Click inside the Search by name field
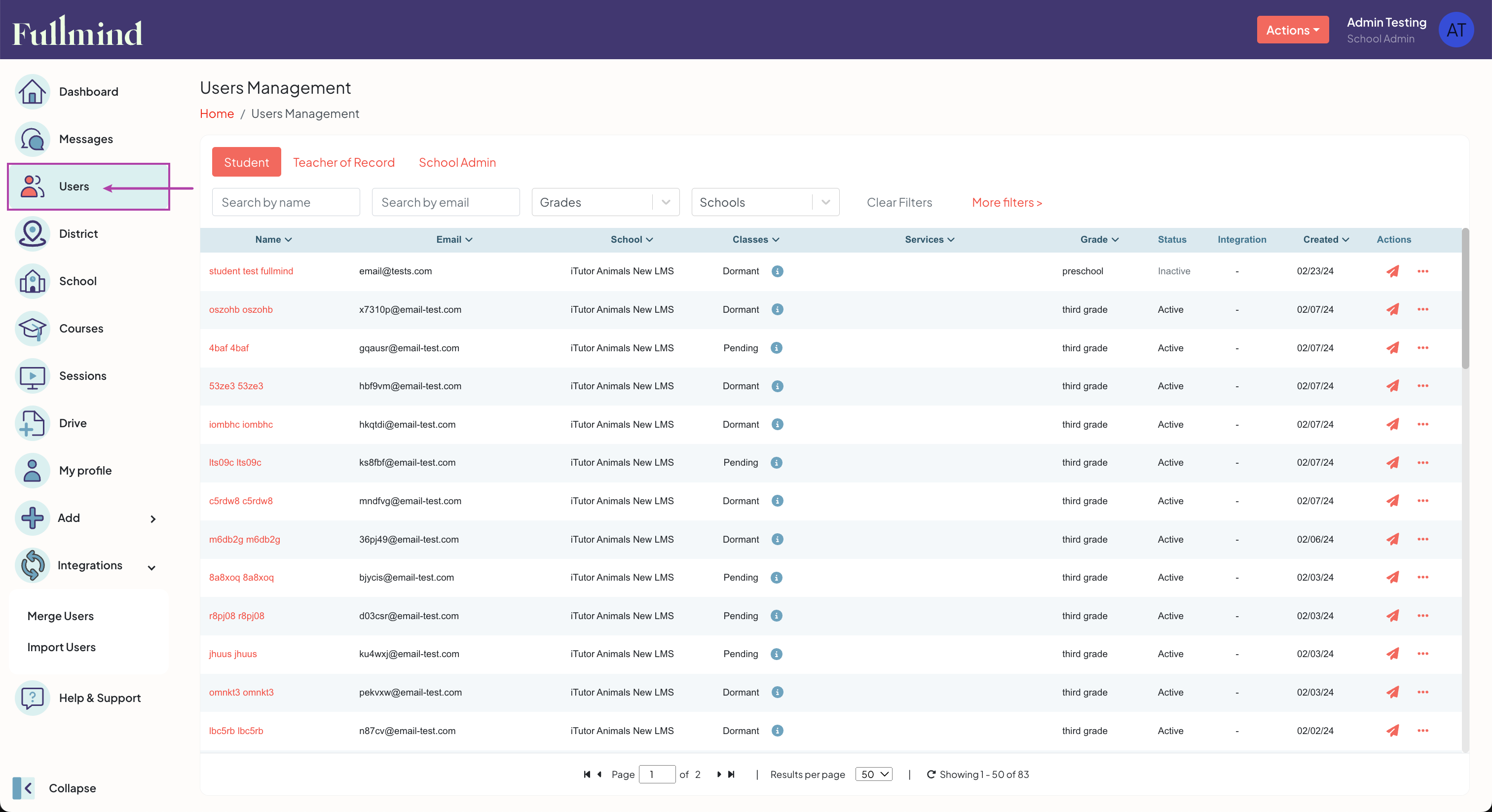1492x812 pixels. click(286, 202)
